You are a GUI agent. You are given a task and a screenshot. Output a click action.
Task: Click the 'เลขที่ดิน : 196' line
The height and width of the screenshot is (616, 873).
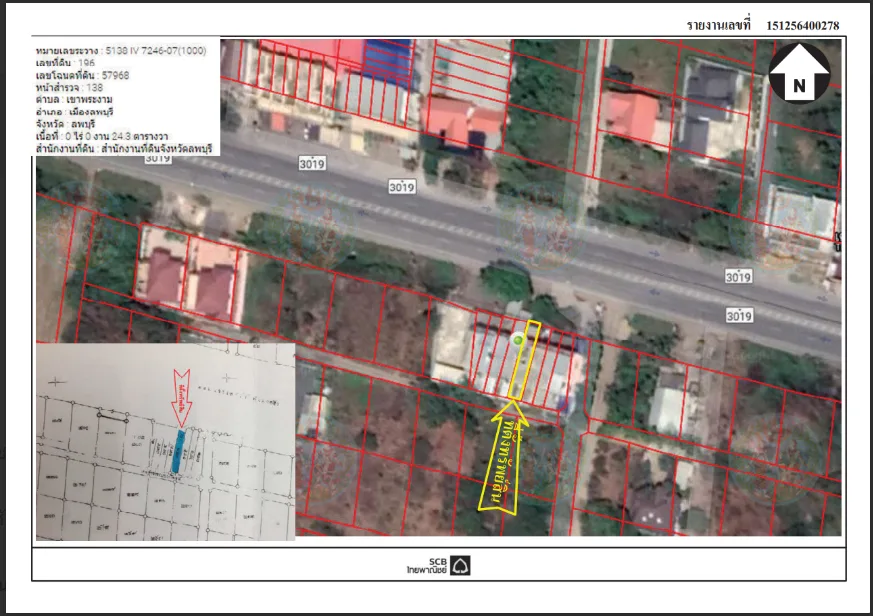[65, 63]
